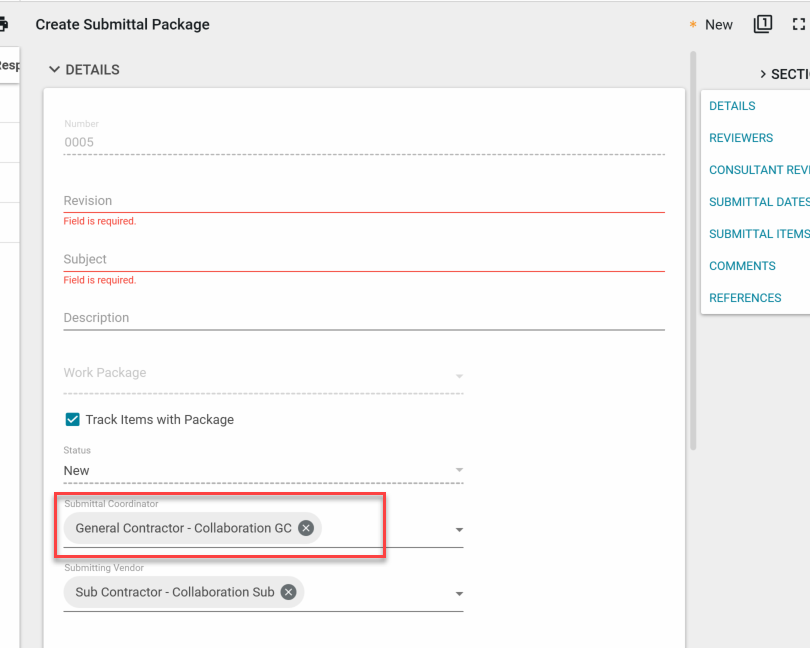Navigate to COMMENTS section
The width and height of the screenshot is (810, 648).
click(x=742, y=266)
